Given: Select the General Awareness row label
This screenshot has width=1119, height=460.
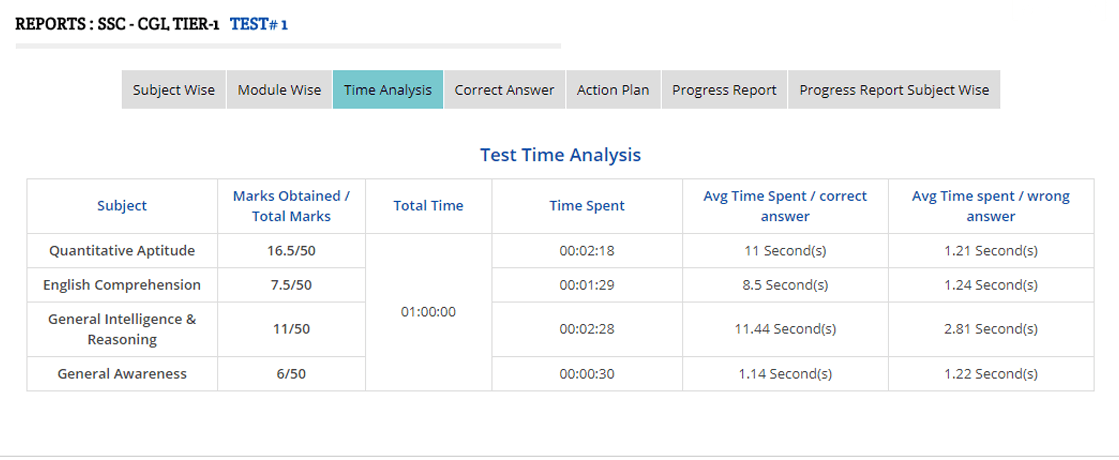Looking at the screenshot, I should click(122, 374).
